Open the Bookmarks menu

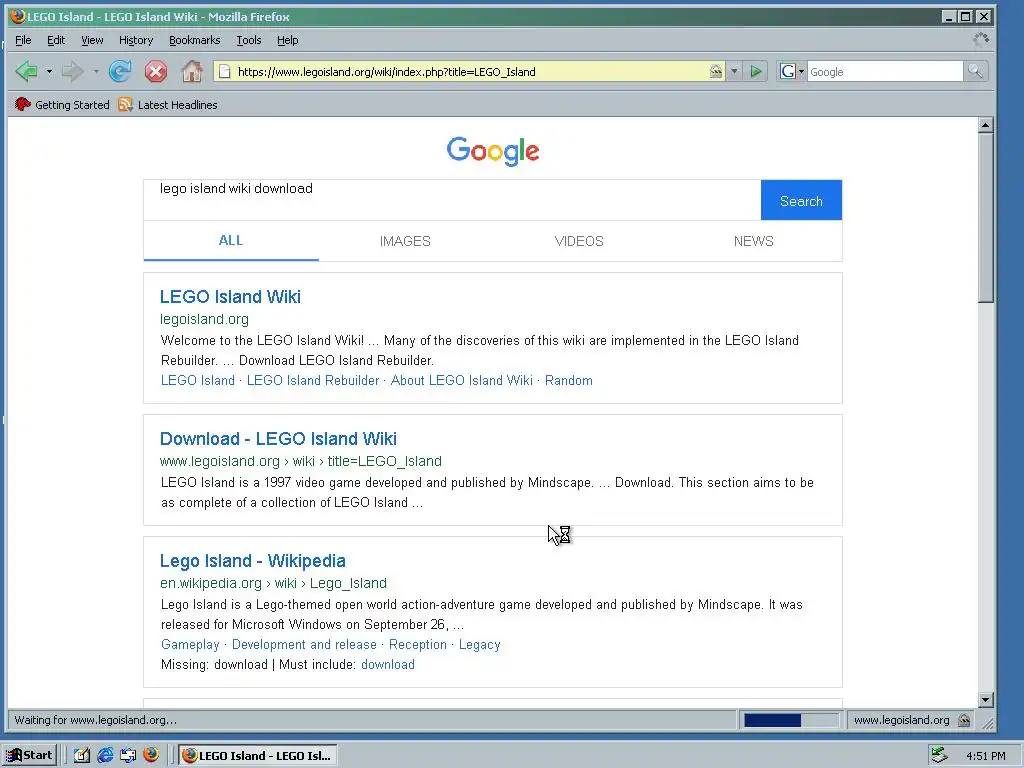click(x=195, y=40)
